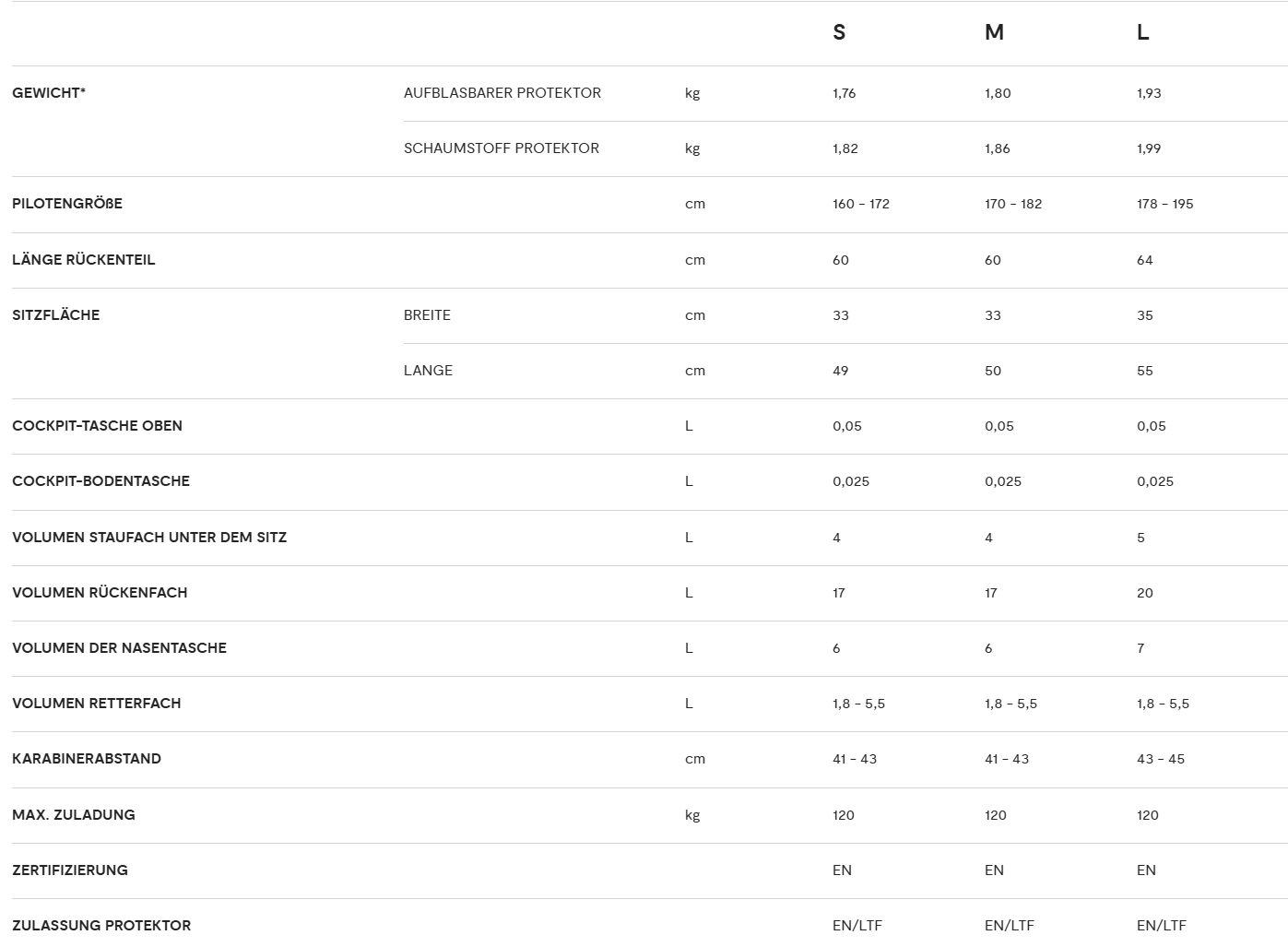Select the SITZFLÄCHE row label
This screenshot has width=1288, height=947.
tap(56, 314)
